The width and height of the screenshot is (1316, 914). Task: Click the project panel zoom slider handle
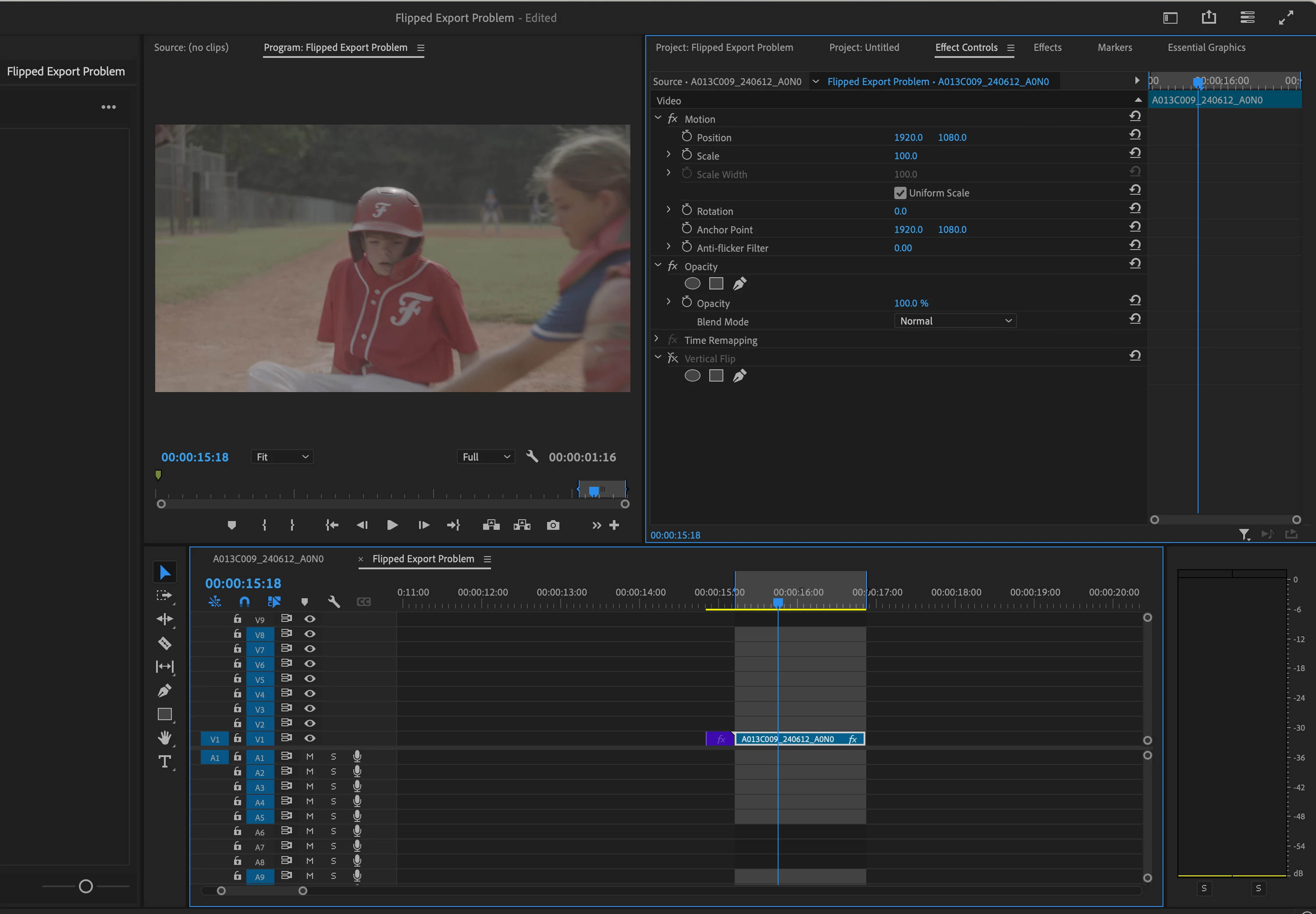tap(86, 886)
